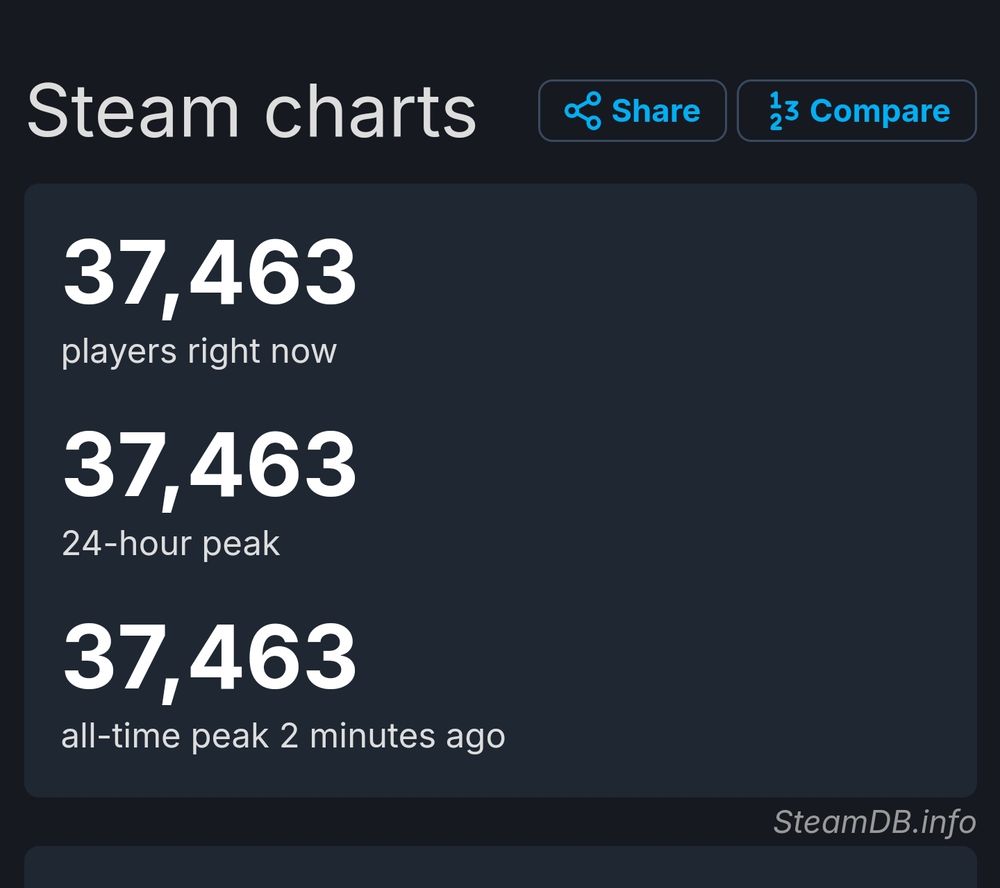Click the share network icon
This screenshot has width=1000, height=888.
click(x=583, y=111)
